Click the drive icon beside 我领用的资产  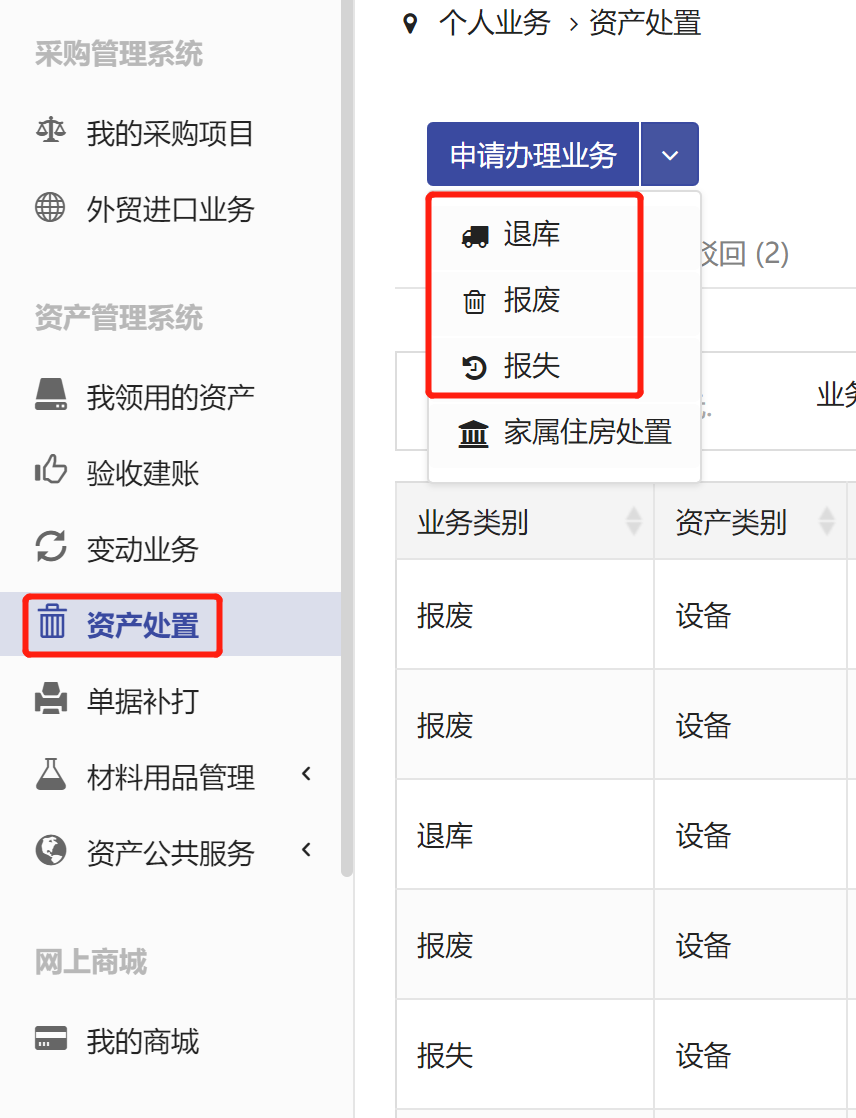coord(50,395)
